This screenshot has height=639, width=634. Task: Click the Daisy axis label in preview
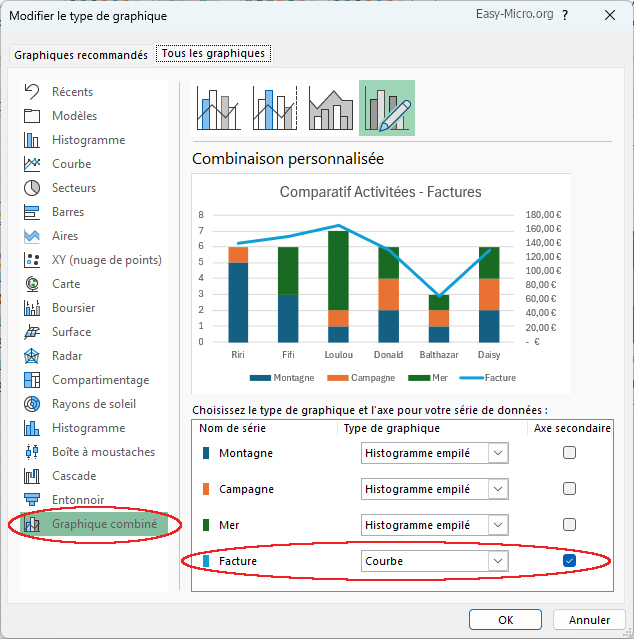pyautogui.click(x=489, y=355)
